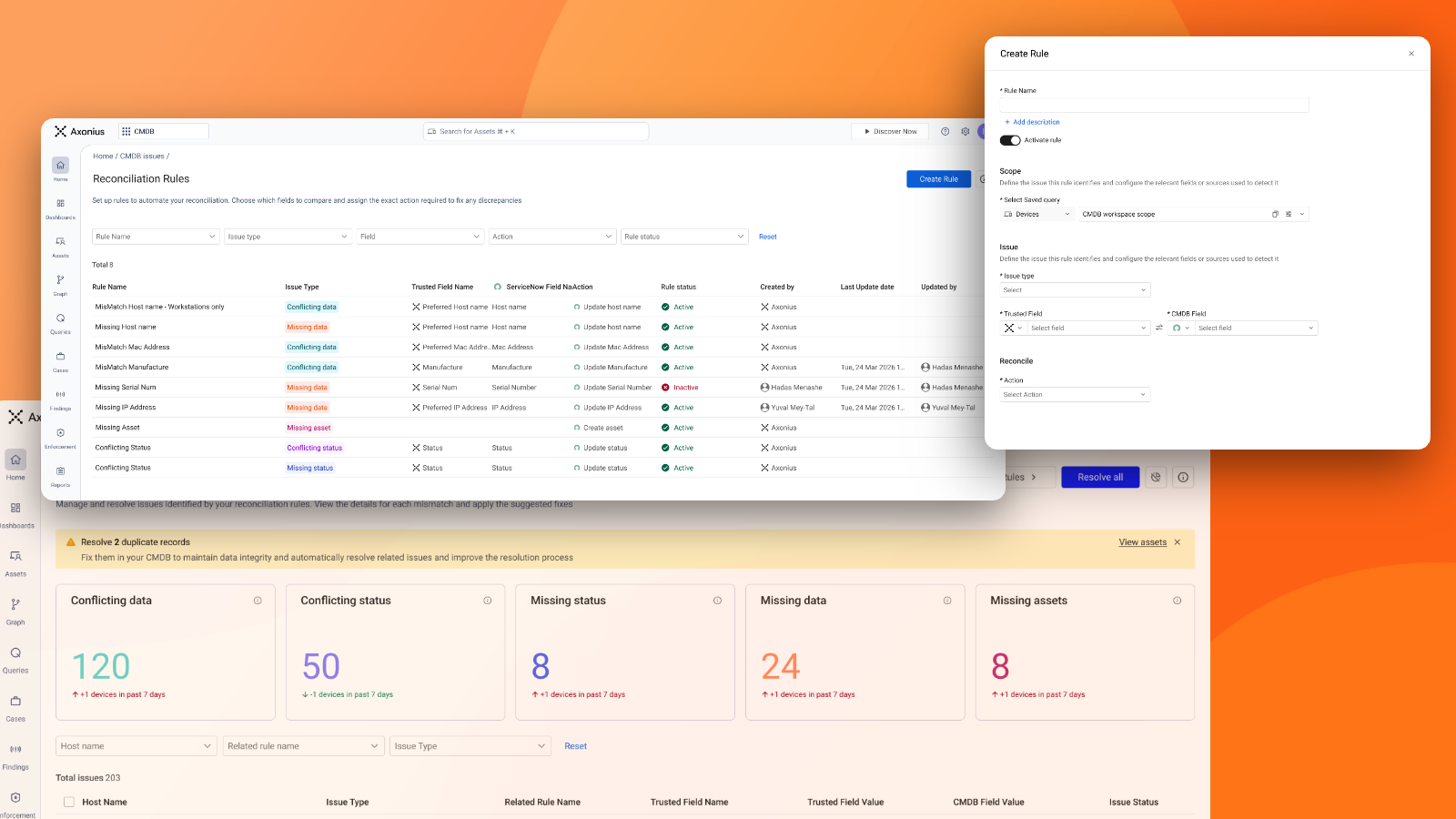Click the chart icon next to Resolve all

[x=1156, y=477]
